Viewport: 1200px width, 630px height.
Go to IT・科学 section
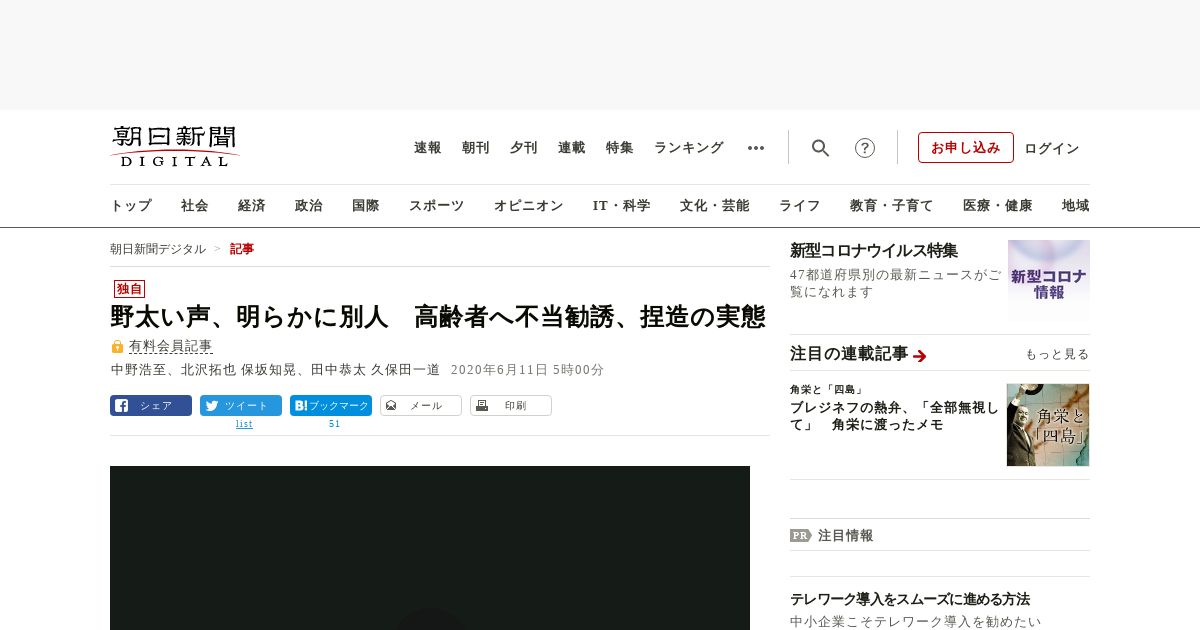[622, 205]
